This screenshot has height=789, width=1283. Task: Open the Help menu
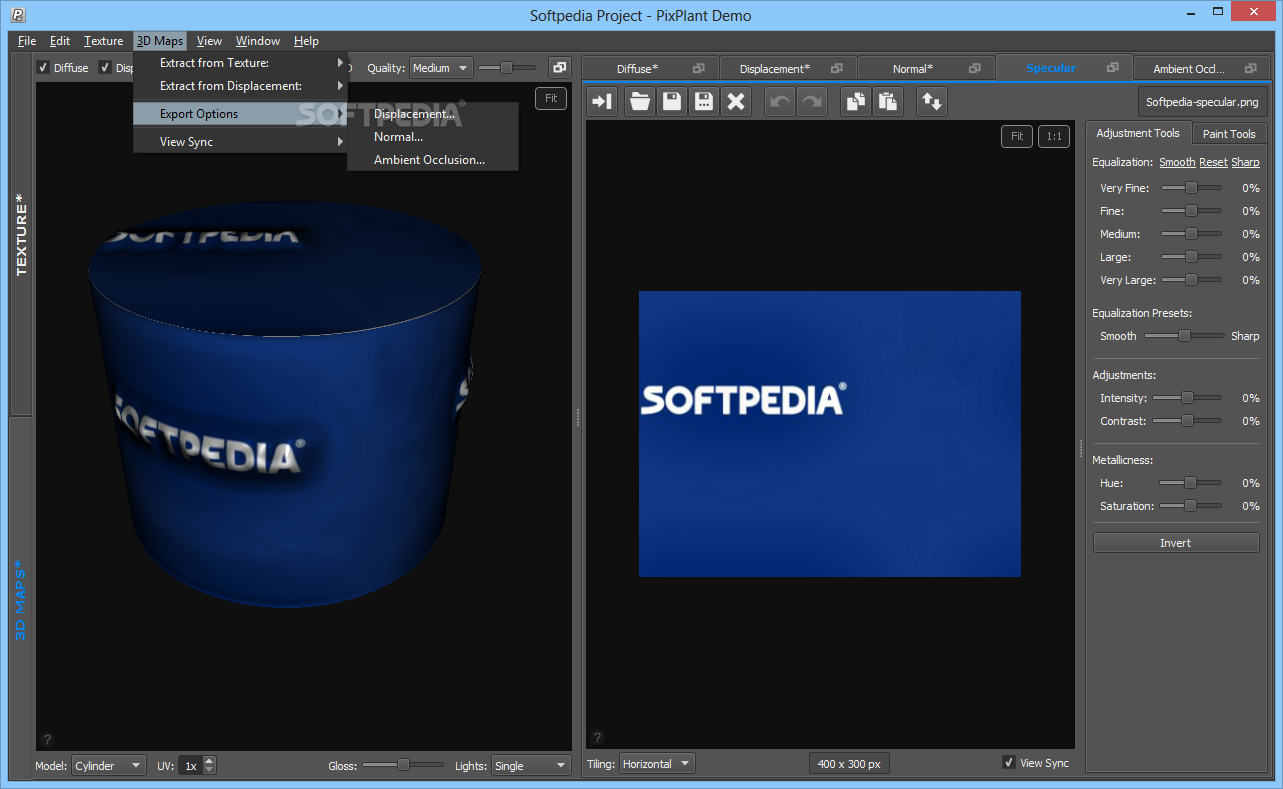point(306,41)
